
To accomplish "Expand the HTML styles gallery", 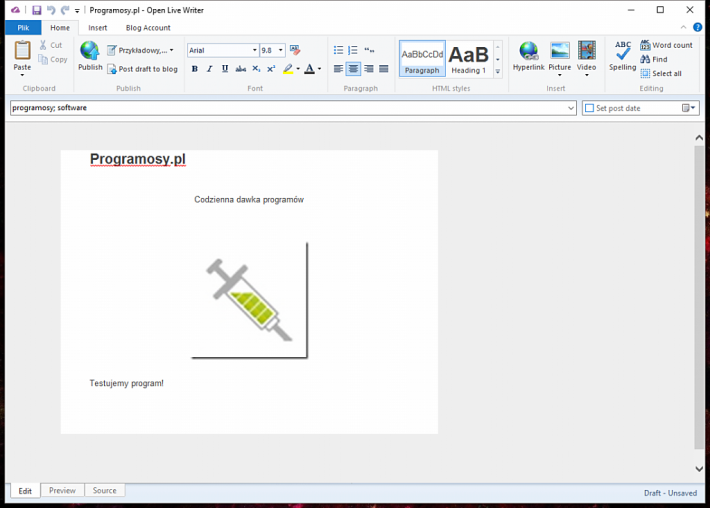I will 498,72.
